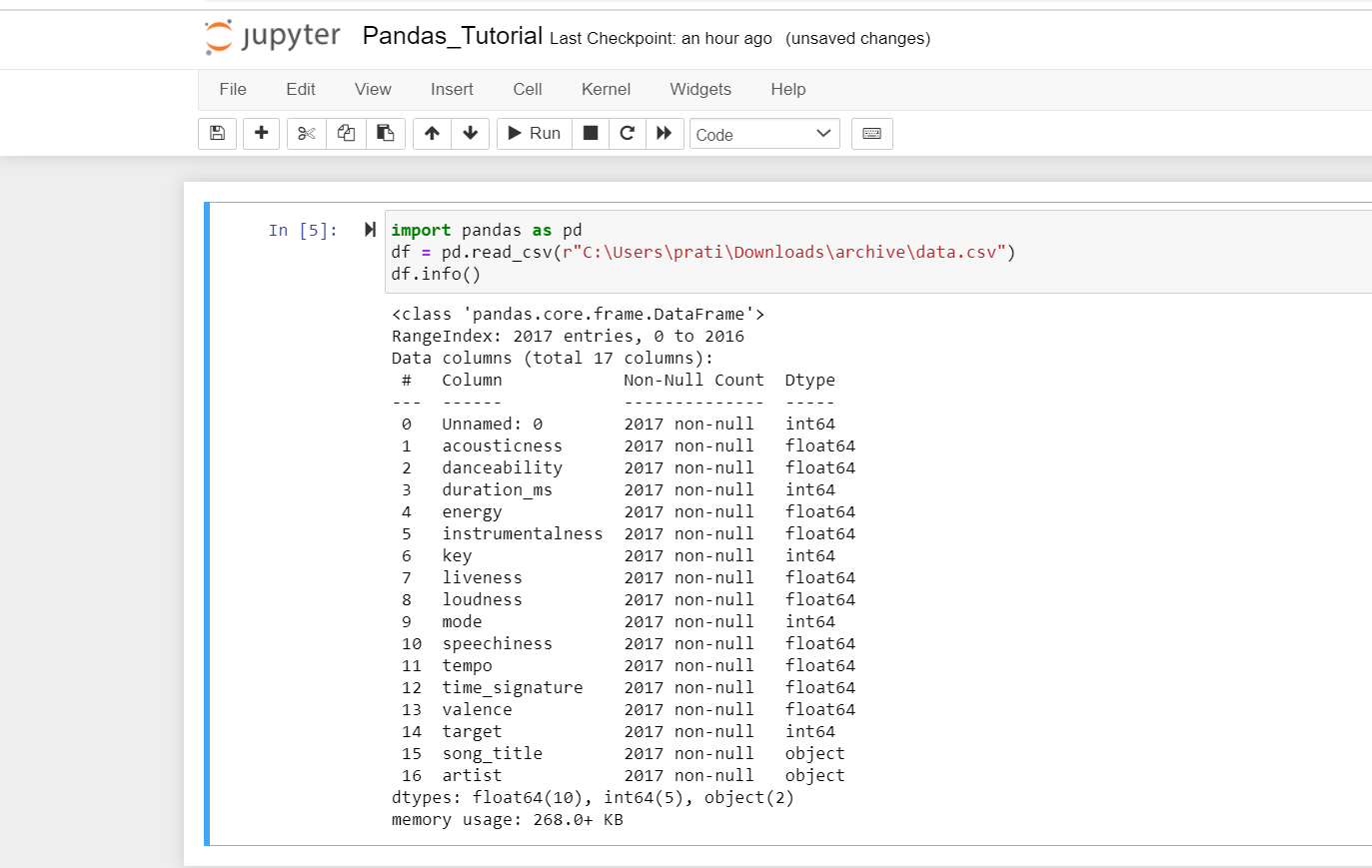The width and height of the screenshot is (1372, 868).
Task: Run this cell using the prompt icon
Action: coord(370,230)
